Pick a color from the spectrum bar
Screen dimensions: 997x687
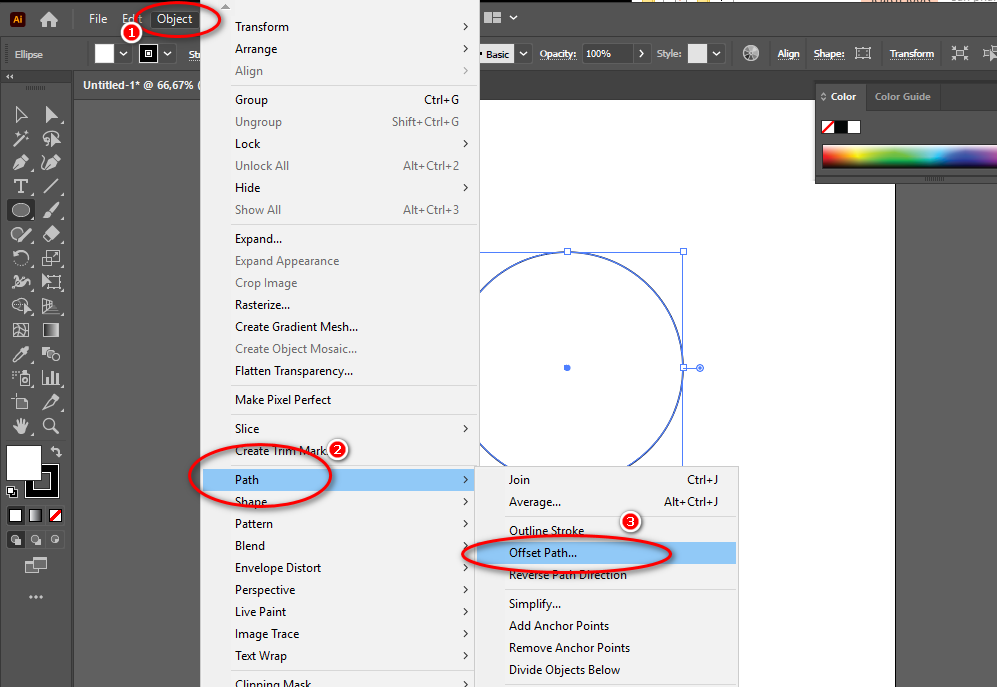click(x=905, y=156)
